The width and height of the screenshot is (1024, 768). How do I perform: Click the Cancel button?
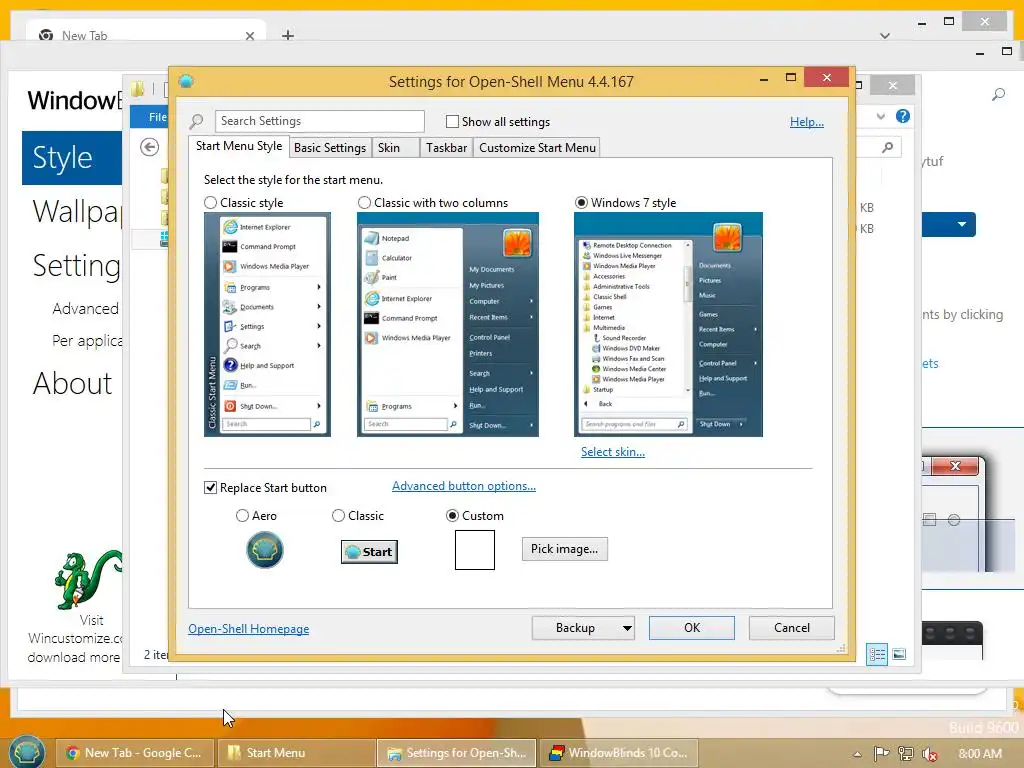tap(792, 628)
